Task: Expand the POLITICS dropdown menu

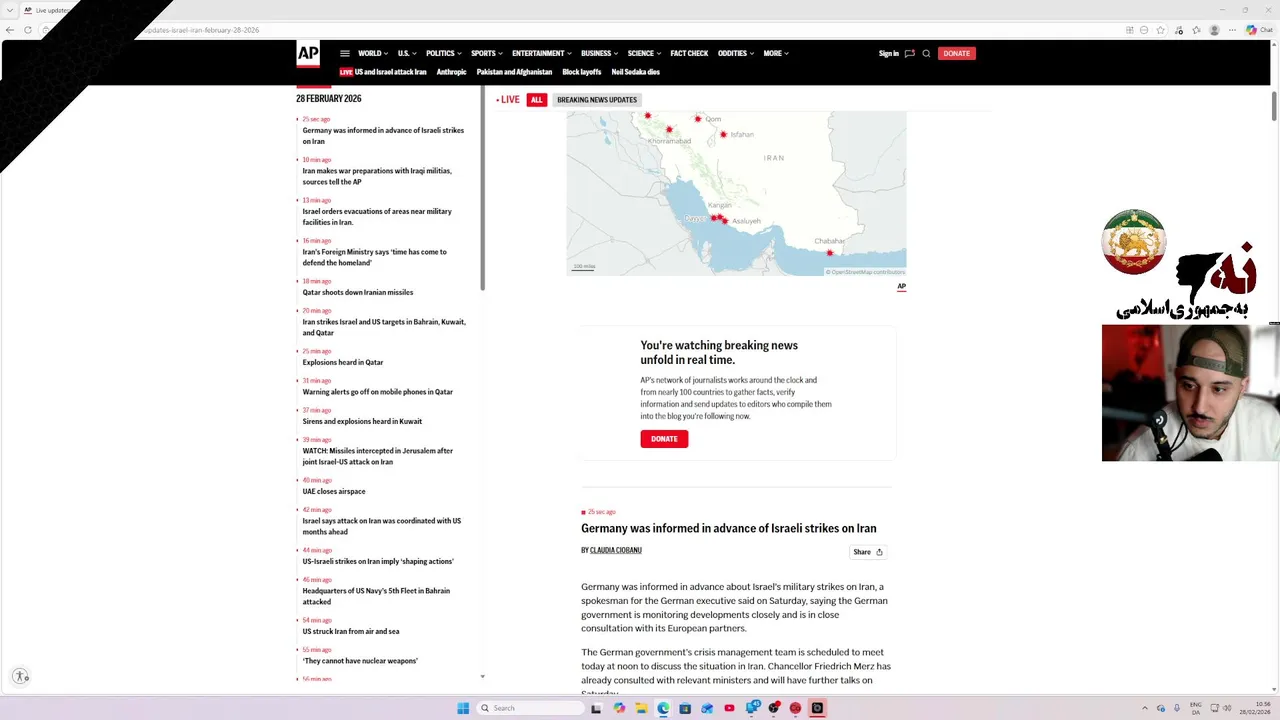Action: (444, 54)
